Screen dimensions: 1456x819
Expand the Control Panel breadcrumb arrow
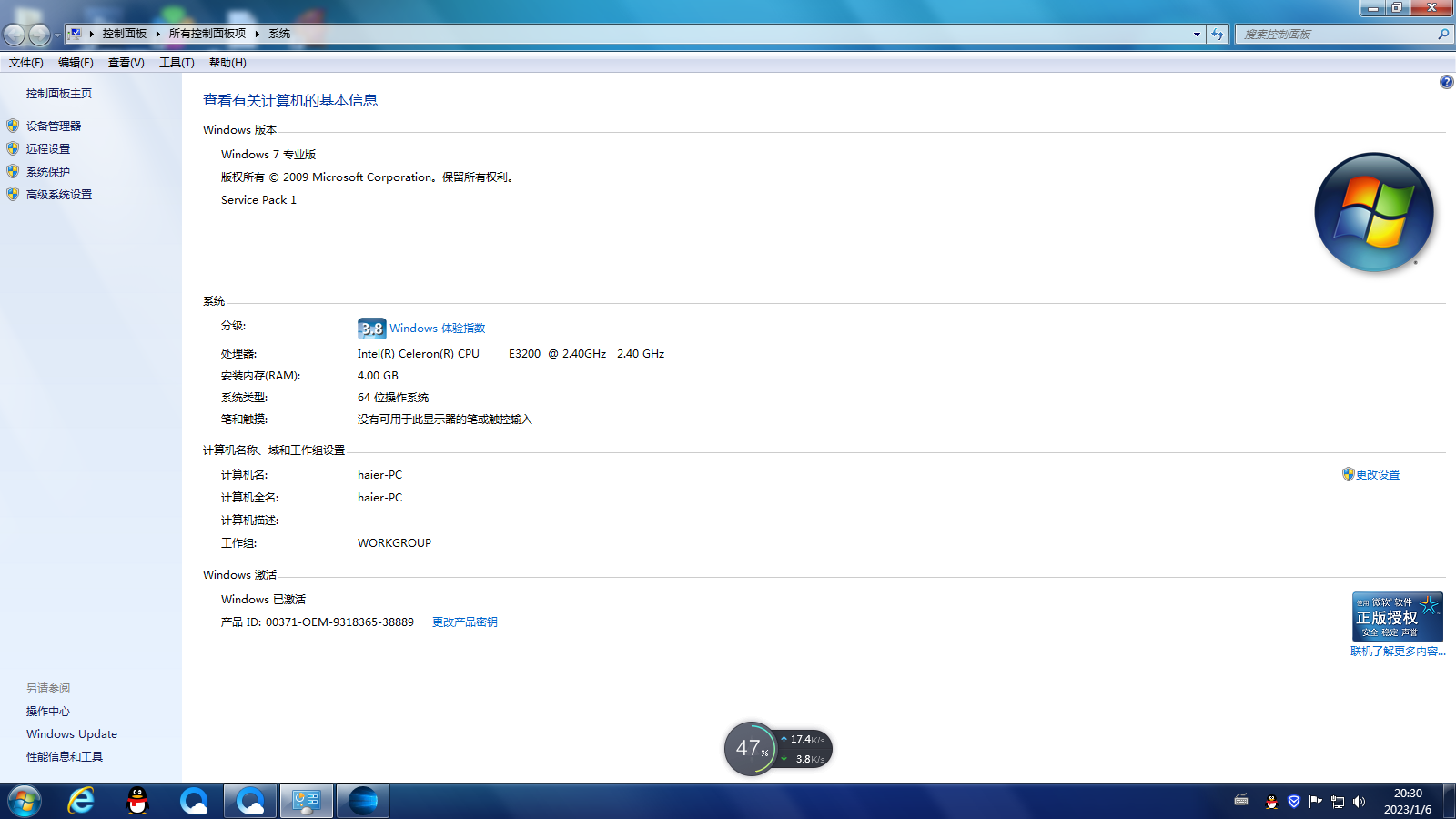(x=157, y=34)
